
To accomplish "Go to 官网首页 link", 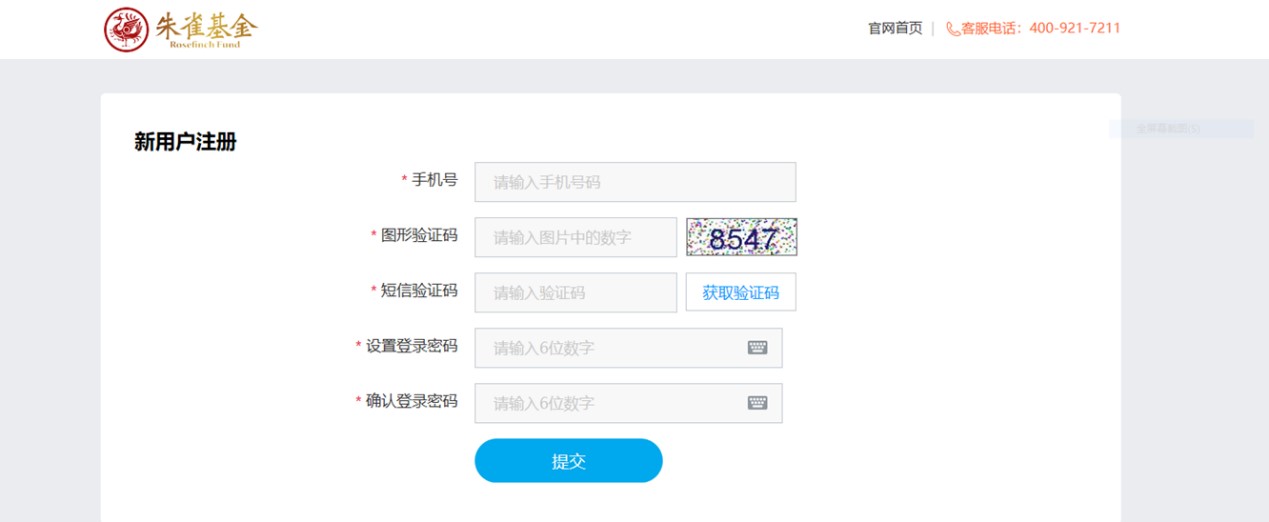I will coord(895,28).
